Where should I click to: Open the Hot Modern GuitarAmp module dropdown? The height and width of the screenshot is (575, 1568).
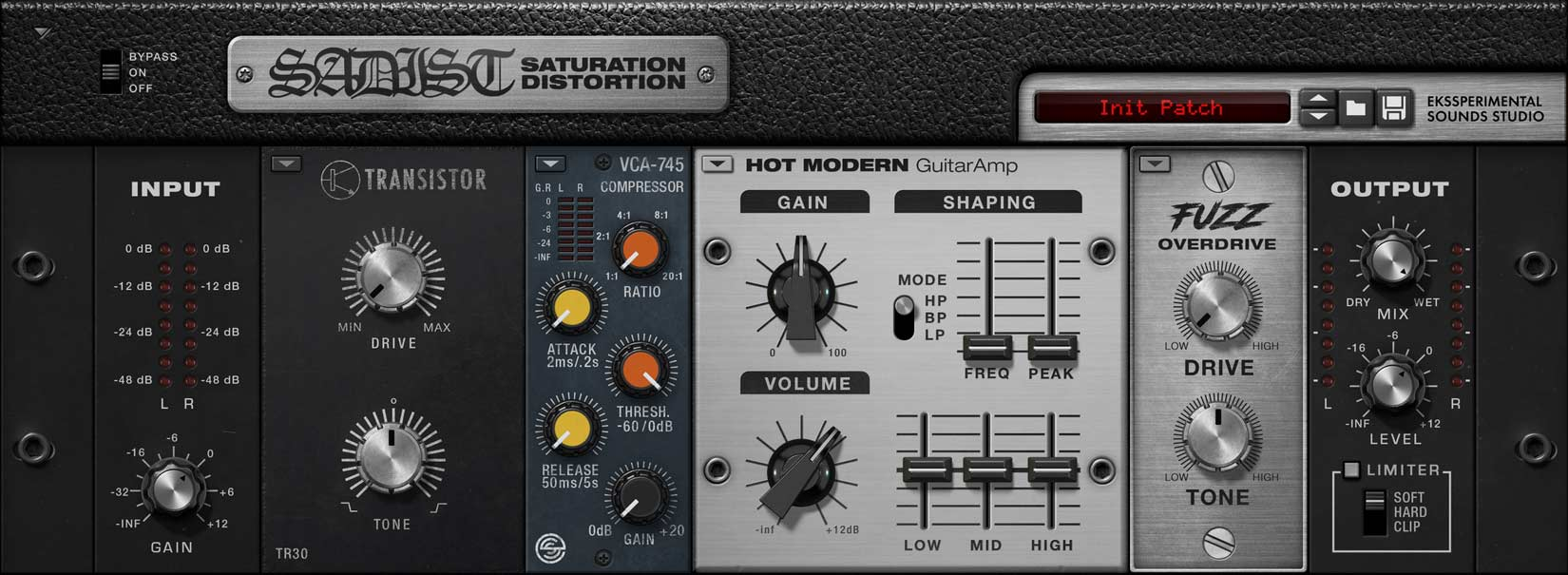[x=717, y=164]
